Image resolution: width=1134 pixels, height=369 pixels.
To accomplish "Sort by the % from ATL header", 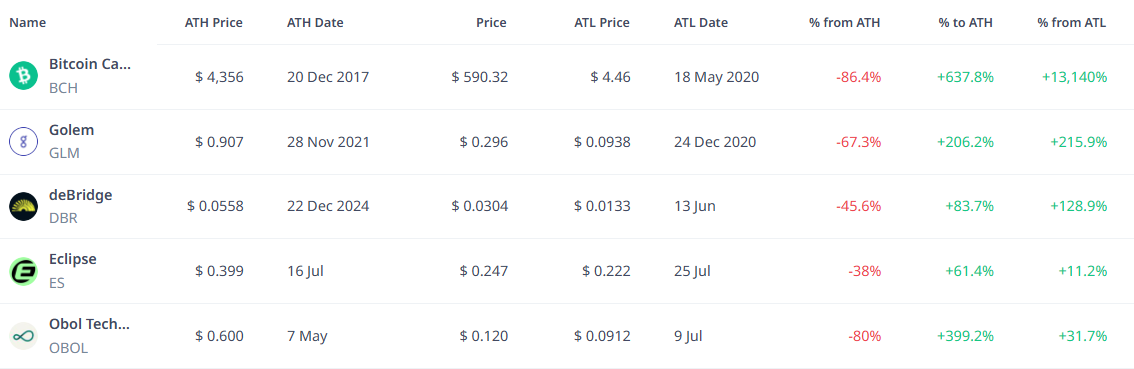I will click(1072, 22).
